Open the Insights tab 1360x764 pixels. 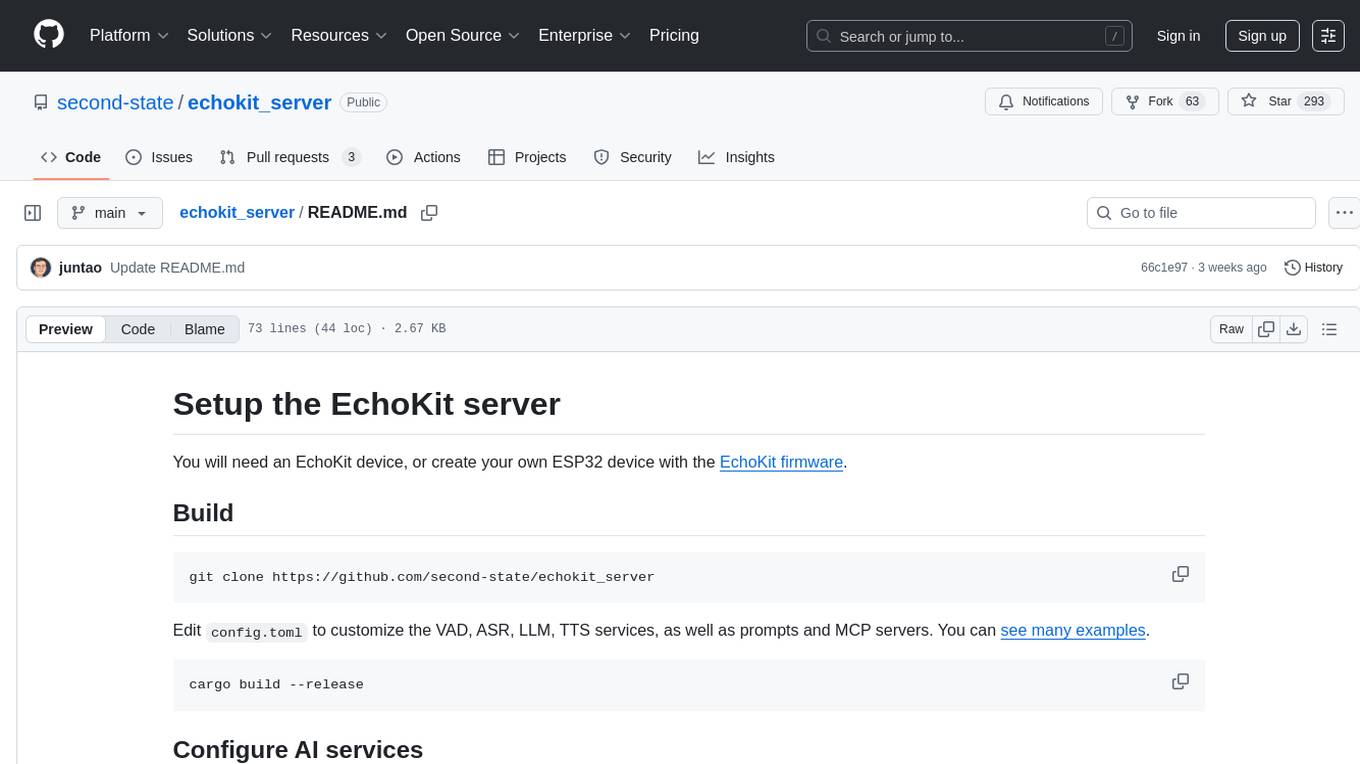point(736,157)
